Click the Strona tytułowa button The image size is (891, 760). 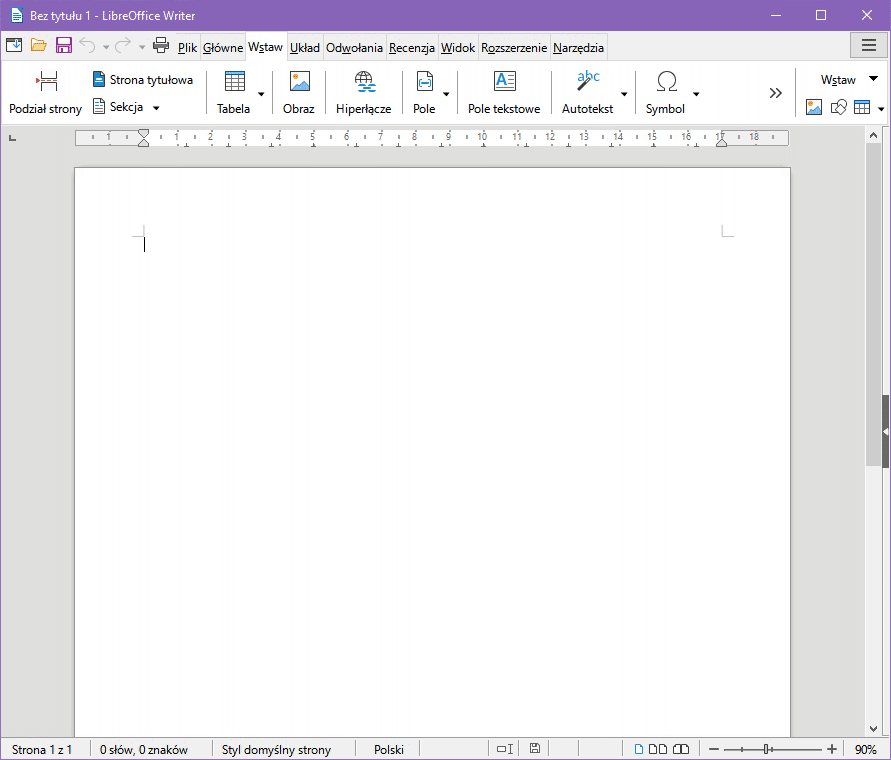point(142,79)
